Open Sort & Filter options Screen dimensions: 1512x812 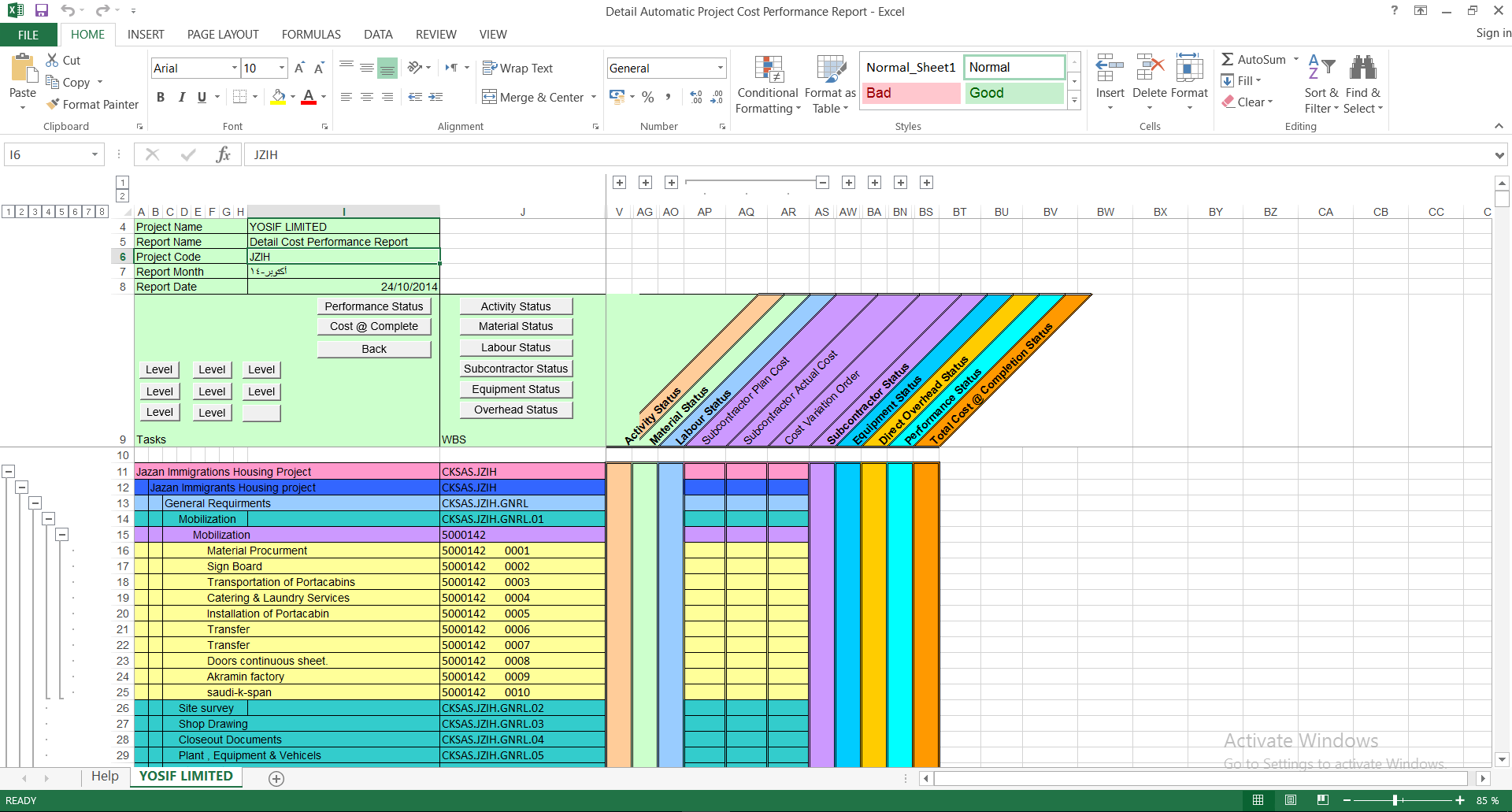pyautogui.click(x=1321, y=83)
